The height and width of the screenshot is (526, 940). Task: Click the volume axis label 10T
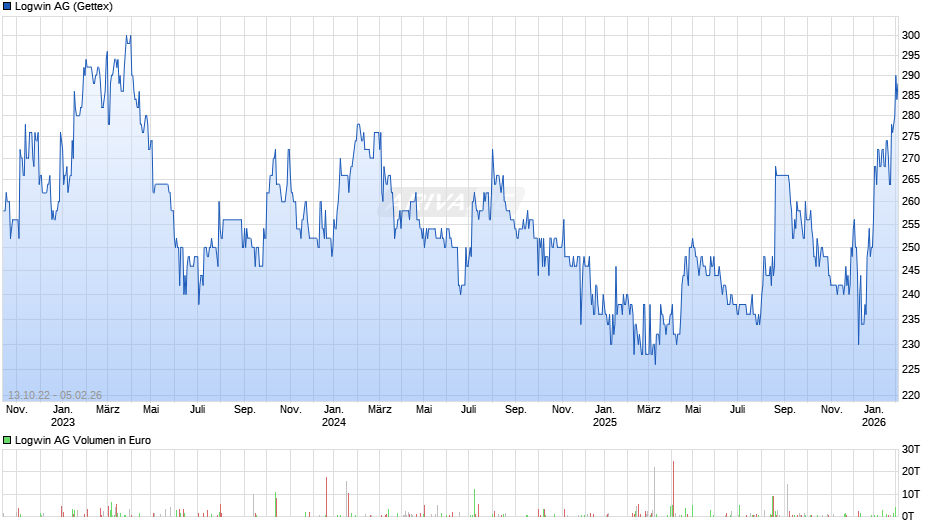click(911, 494)
